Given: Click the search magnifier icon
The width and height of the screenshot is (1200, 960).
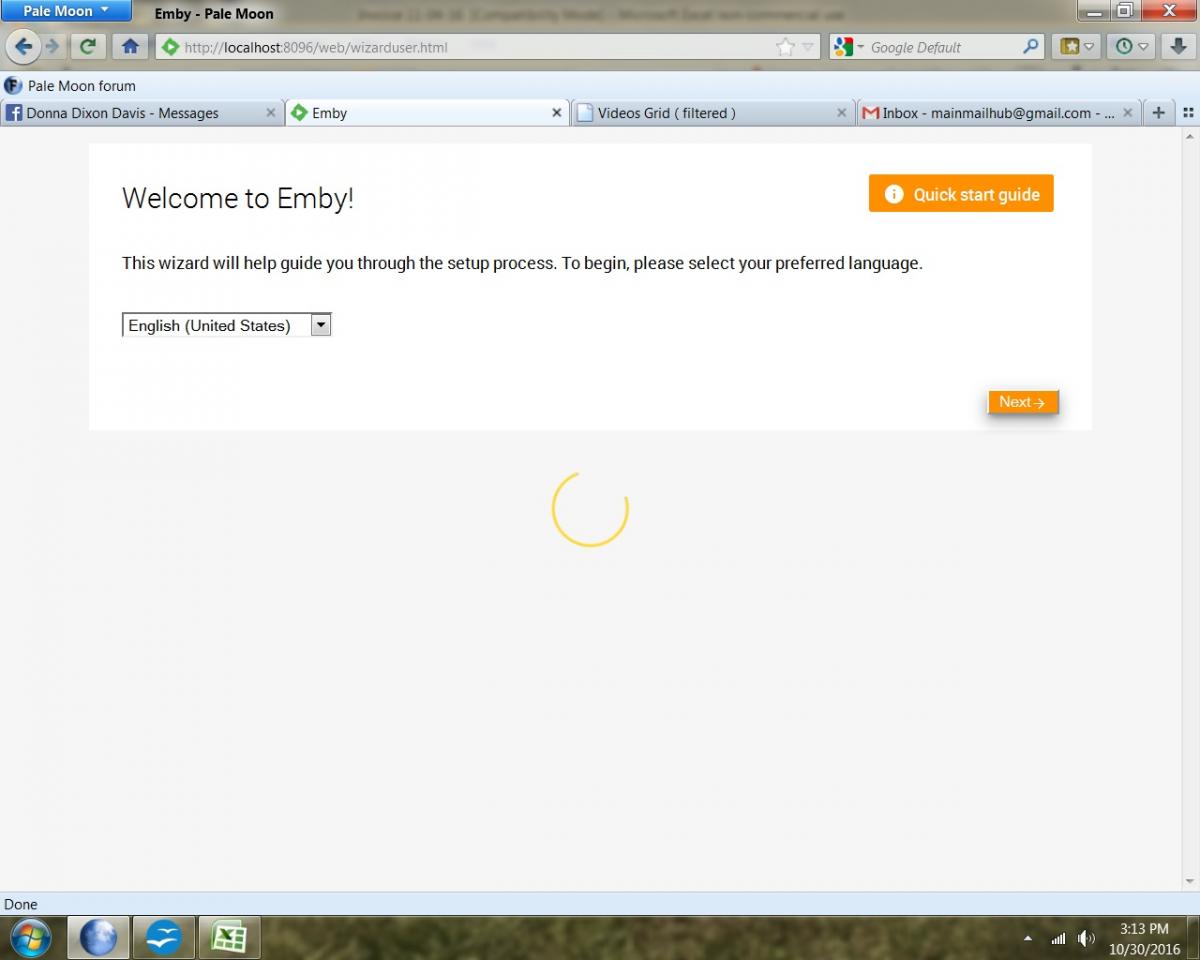Looking at the screenshot, I should 1031,47.
